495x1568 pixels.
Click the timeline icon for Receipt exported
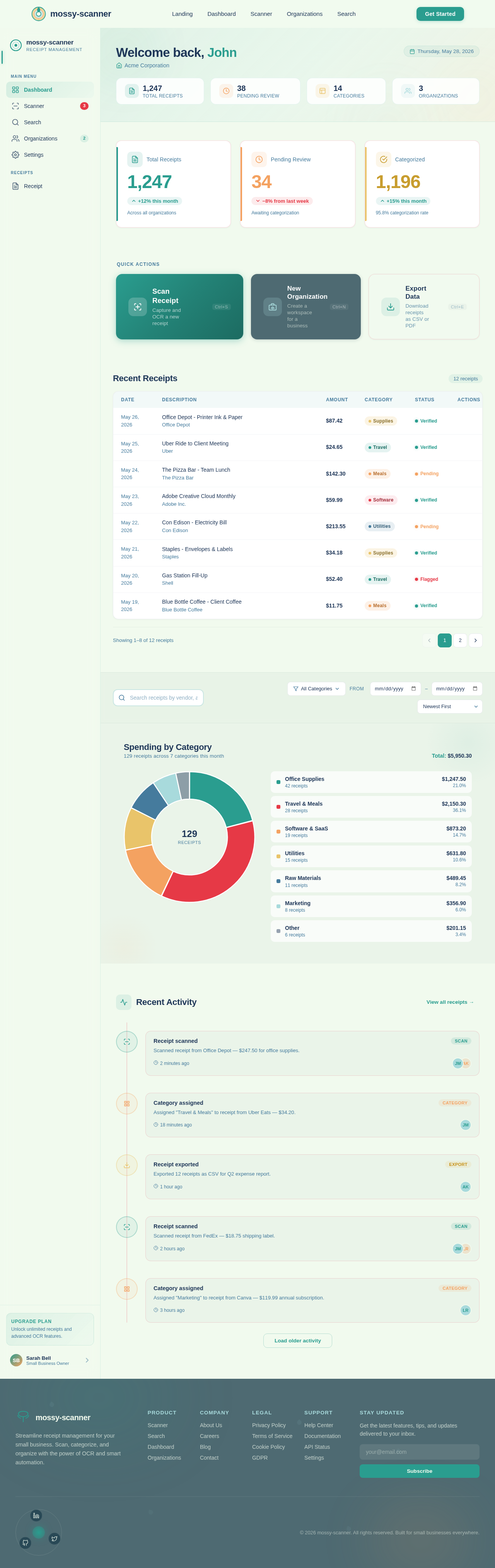pos(126,1166)
